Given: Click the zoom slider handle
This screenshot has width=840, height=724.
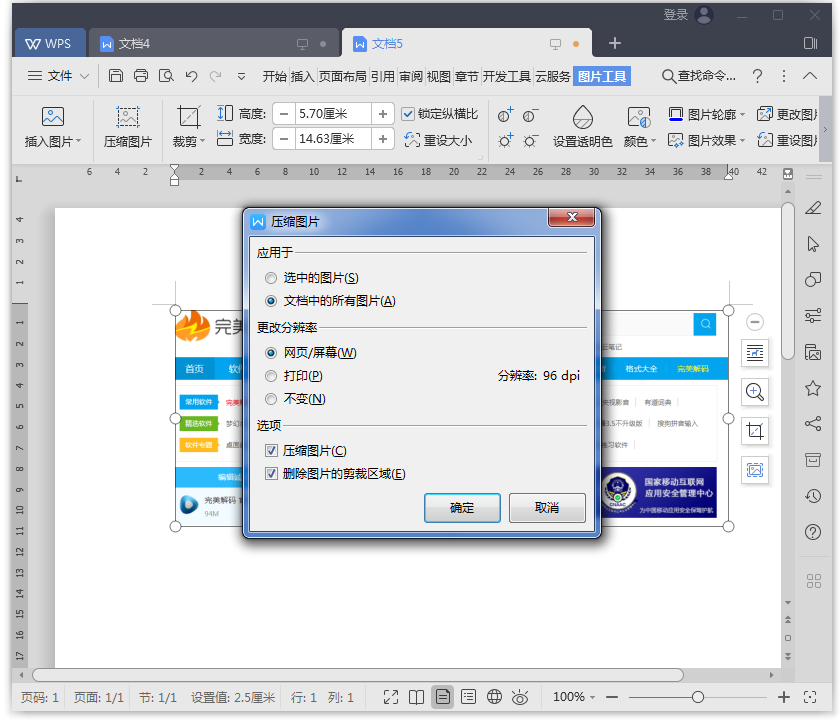Looking at the screenshot, I should [x=698, y=697].
